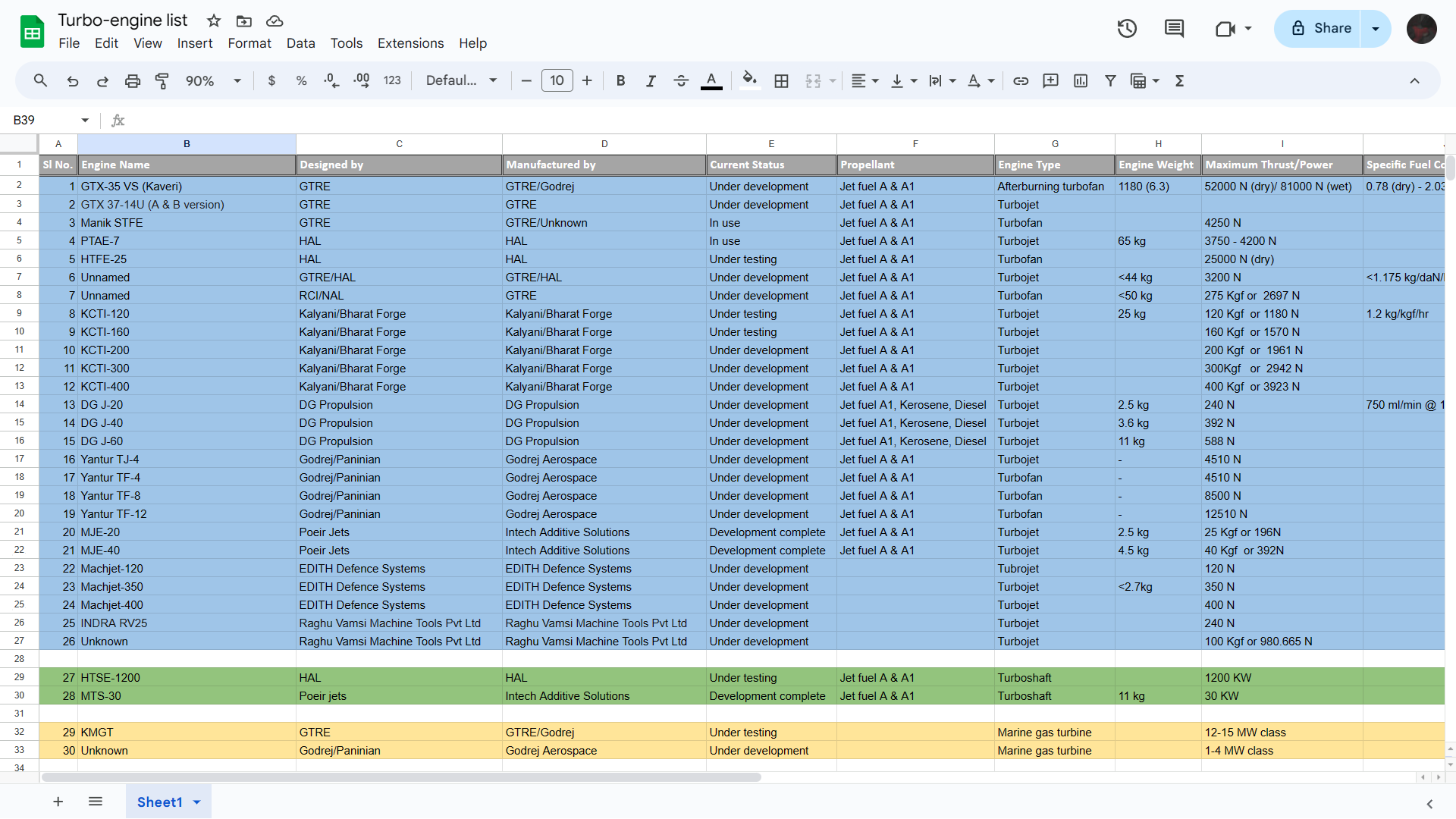Viewport: 1456px width, 819px height.
Task: Create a filter
Action: click(1110, 80)
